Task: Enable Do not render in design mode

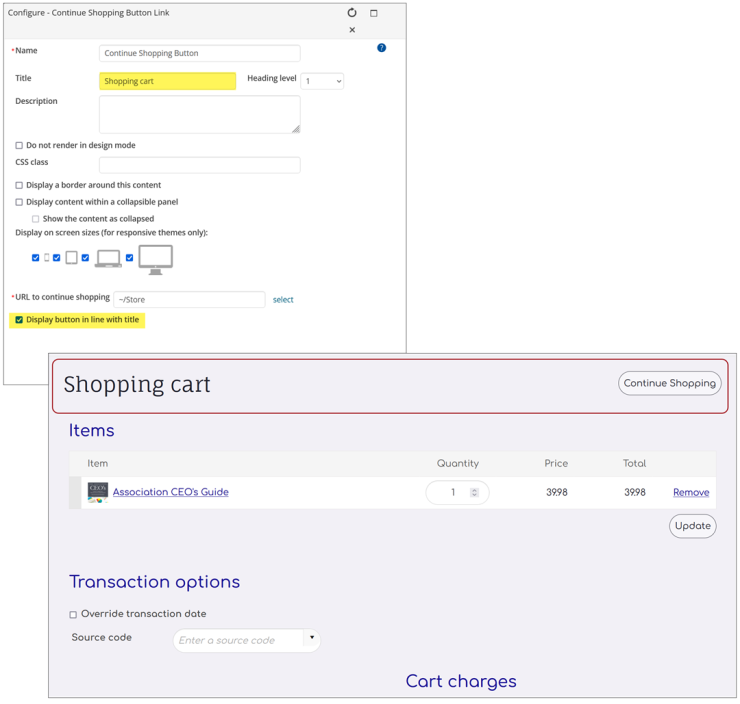Action: [x=19, y=145]
